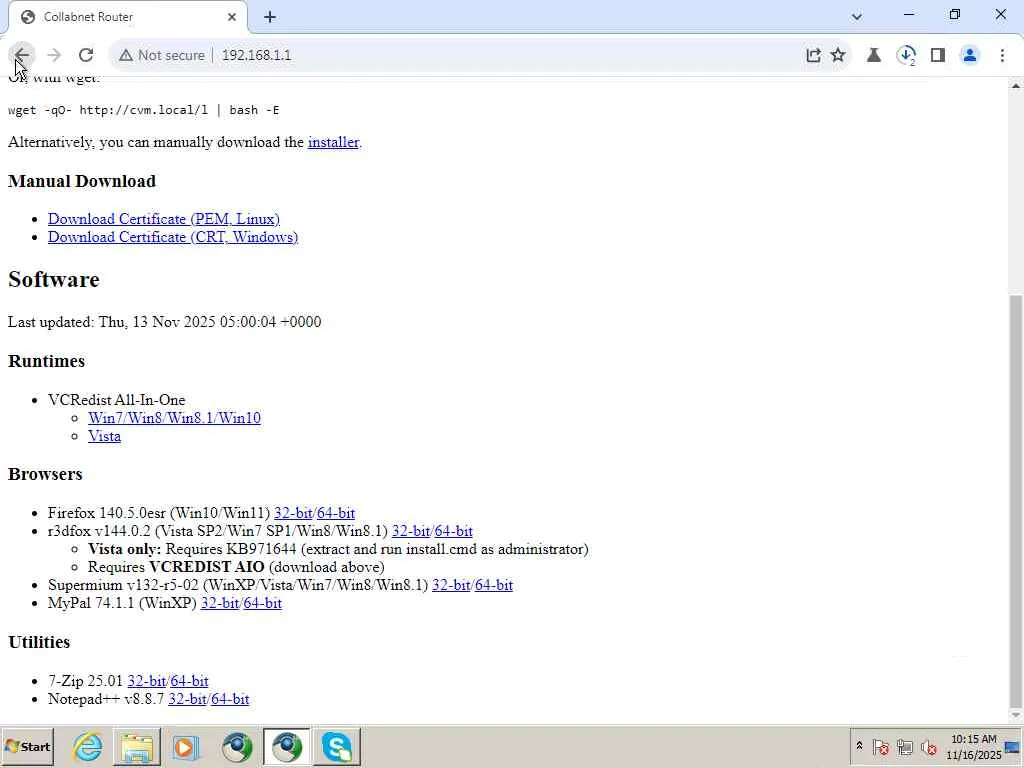Viewport: 1024px width, 768px height.
Task: Download Certificate (CRT, Windows)
Action: tap(173, 237)
